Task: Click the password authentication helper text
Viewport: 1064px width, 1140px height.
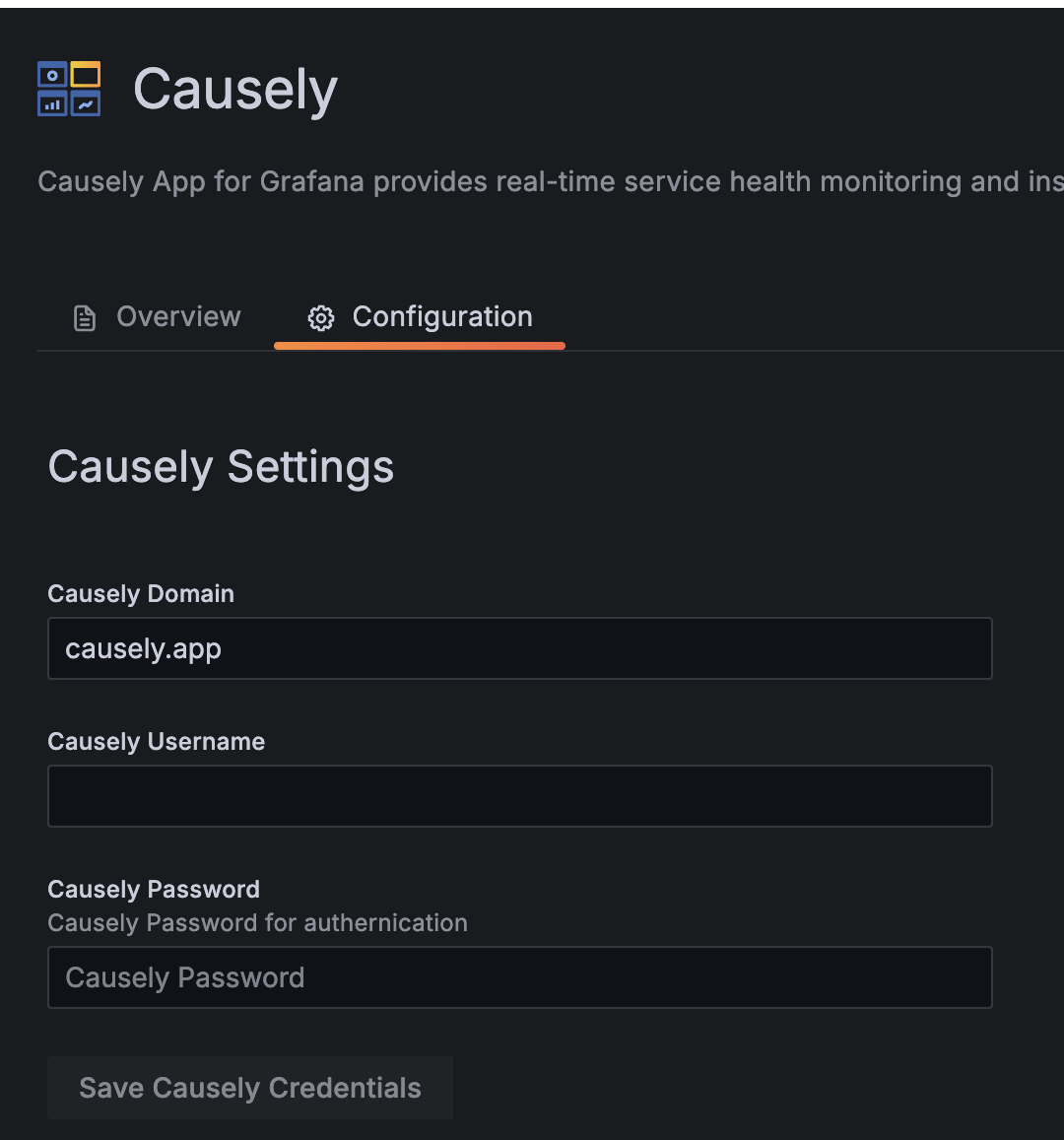Action: click(x=257, y=923)
